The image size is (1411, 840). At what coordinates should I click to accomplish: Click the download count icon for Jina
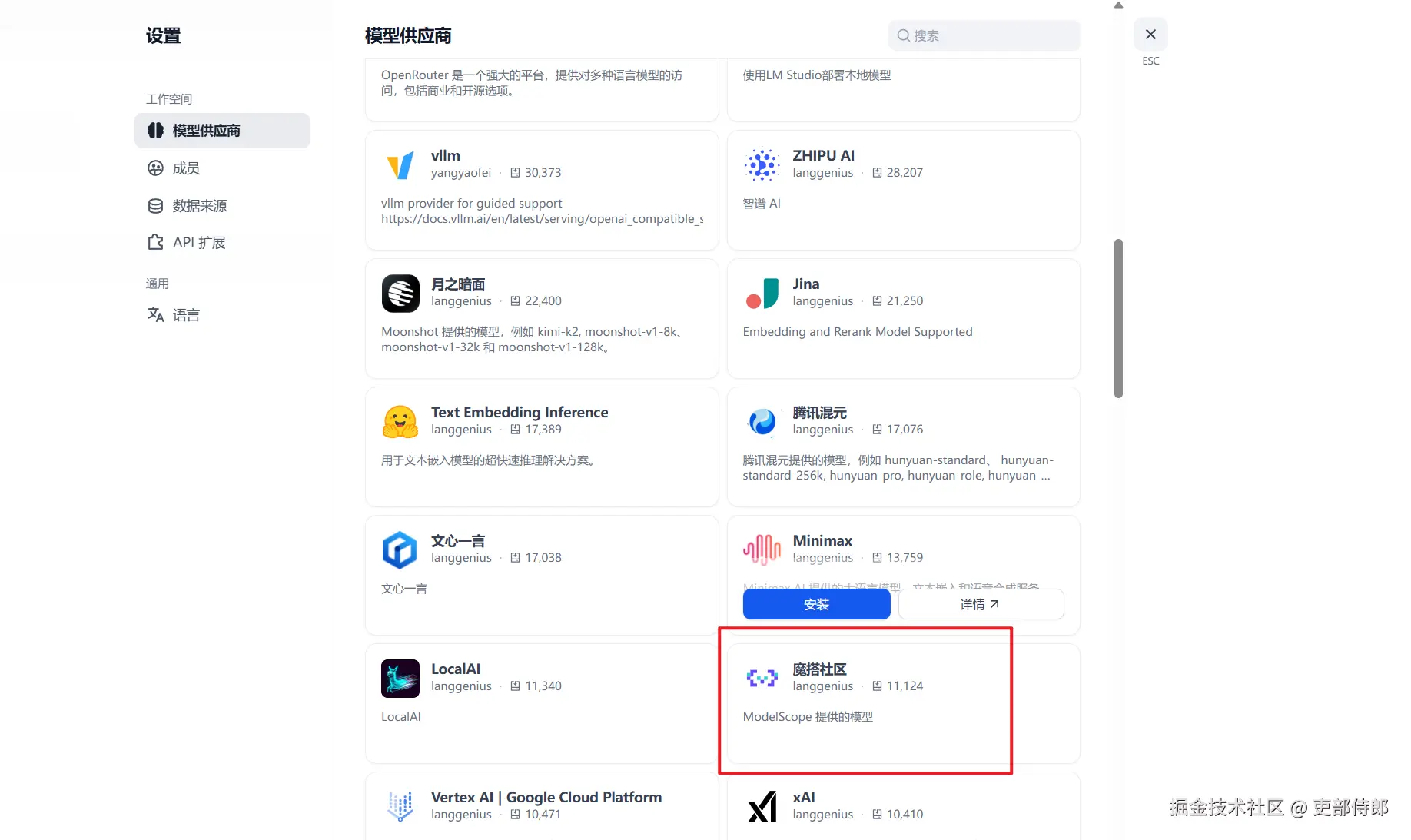tap(877, 301)
